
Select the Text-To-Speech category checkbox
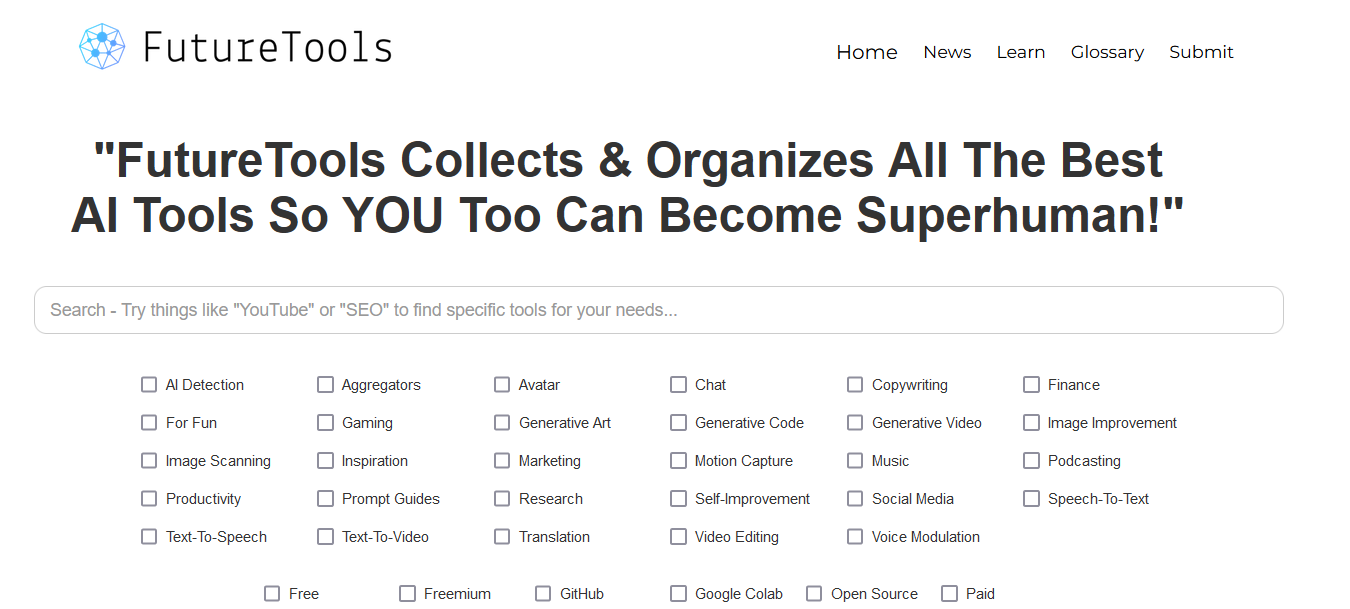click(149, 537)
